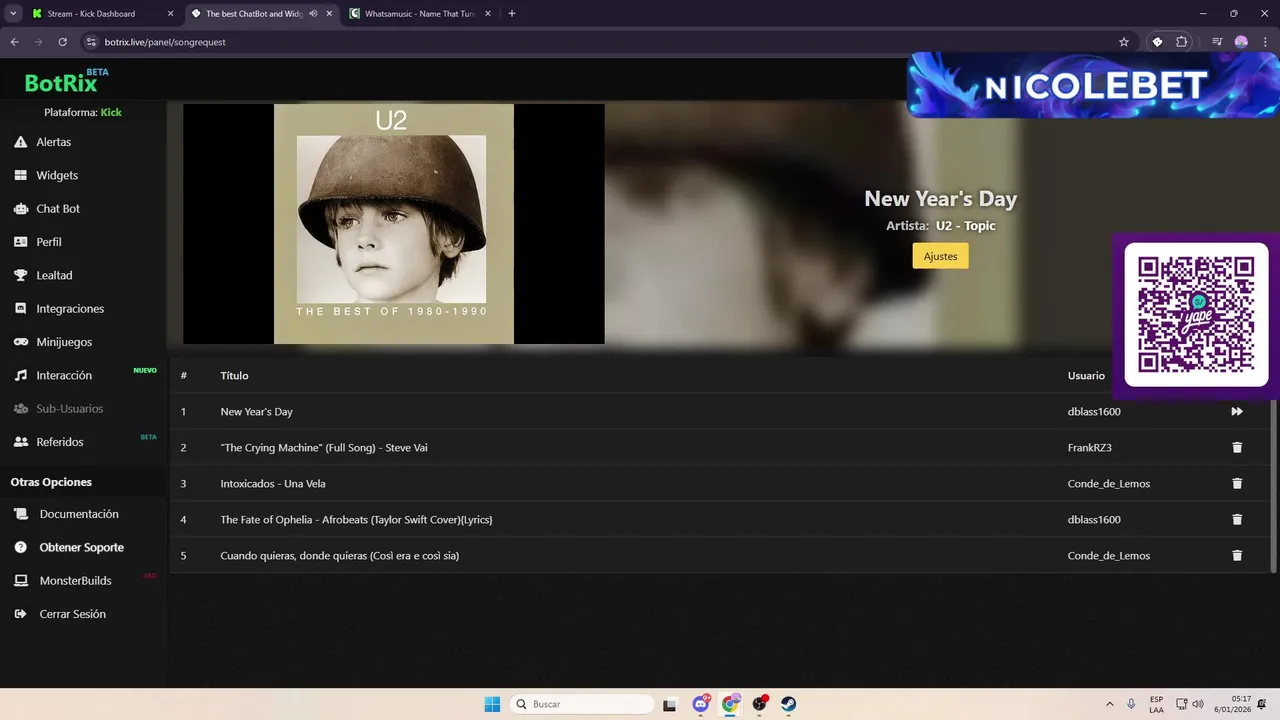Reload the BotRix page
The height and width of the screenshot is (720, 1280).
(x=62, y=42)
